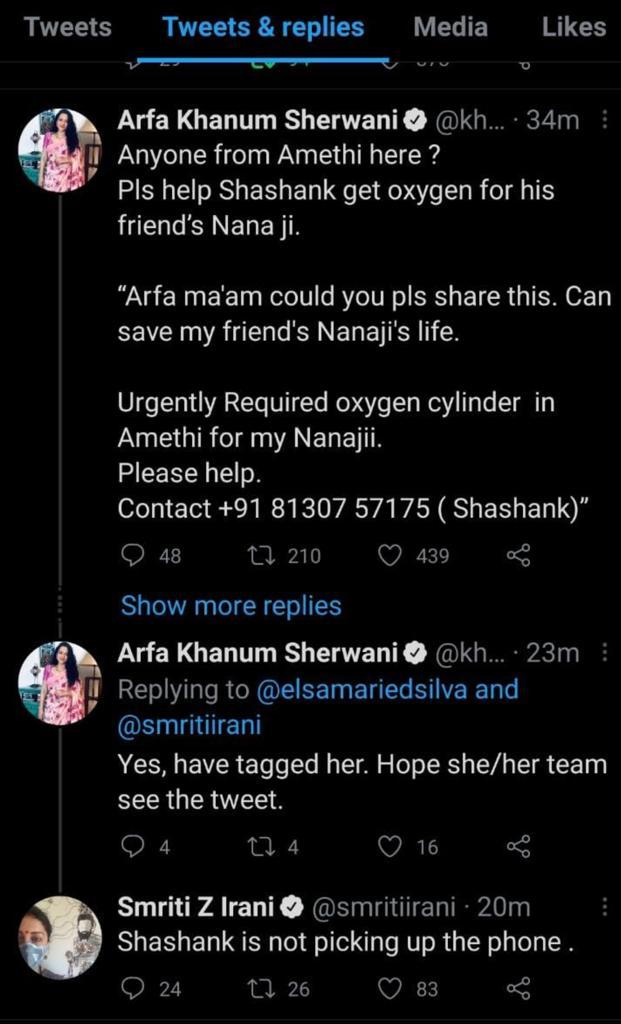The image size is (621, 1024).
Task: Open more options on Smriti Irani's tweet
Action: 604,907
